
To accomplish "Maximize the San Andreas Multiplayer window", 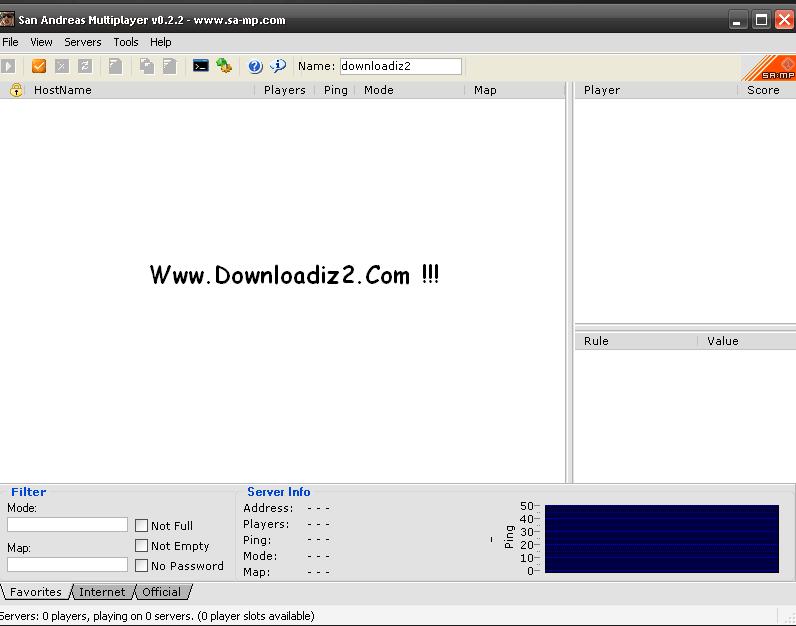I will click(x=761, y=20).
